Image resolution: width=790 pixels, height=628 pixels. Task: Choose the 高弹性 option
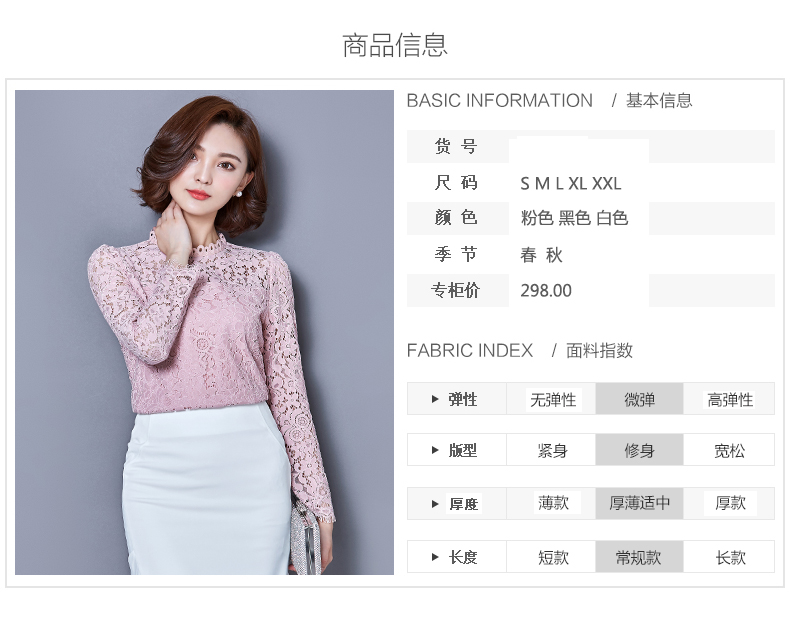730,400
